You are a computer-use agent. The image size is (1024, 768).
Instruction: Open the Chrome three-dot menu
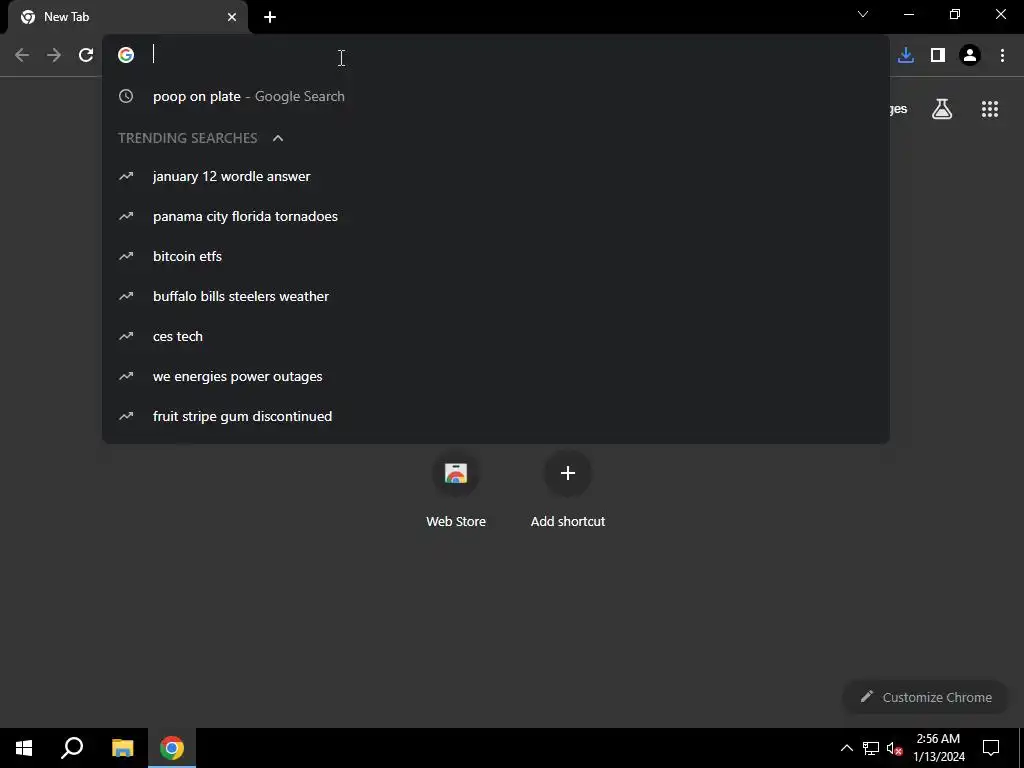pos(1002,55)
